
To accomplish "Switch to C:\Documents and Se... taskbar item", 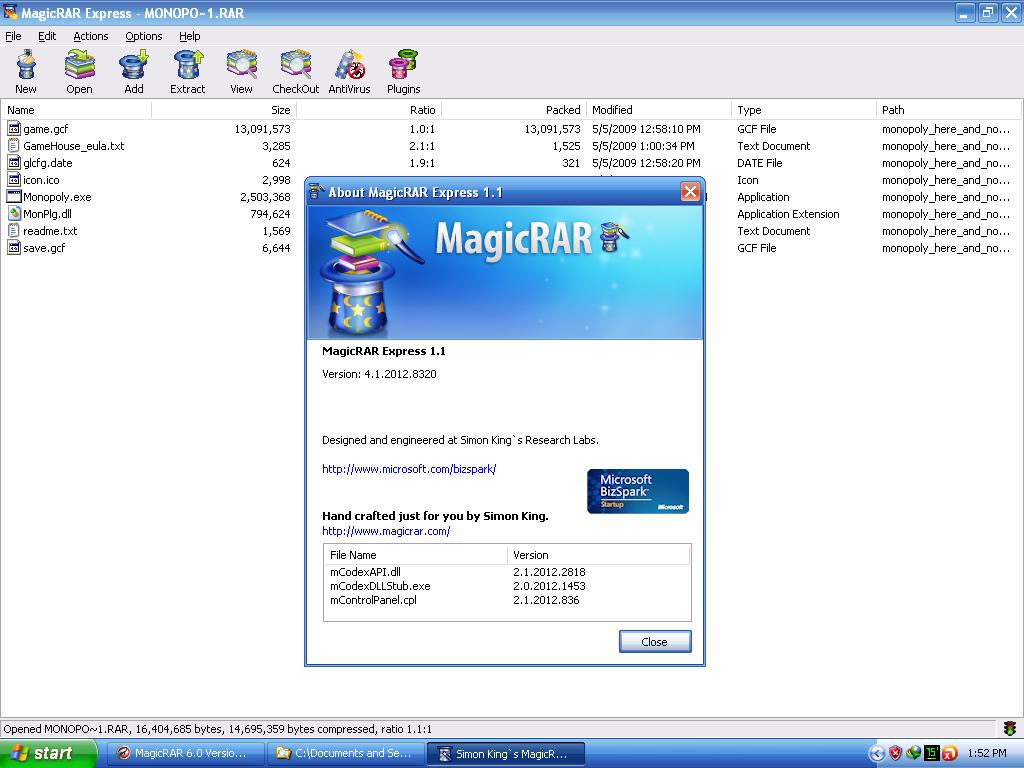I will click(346, 754).
